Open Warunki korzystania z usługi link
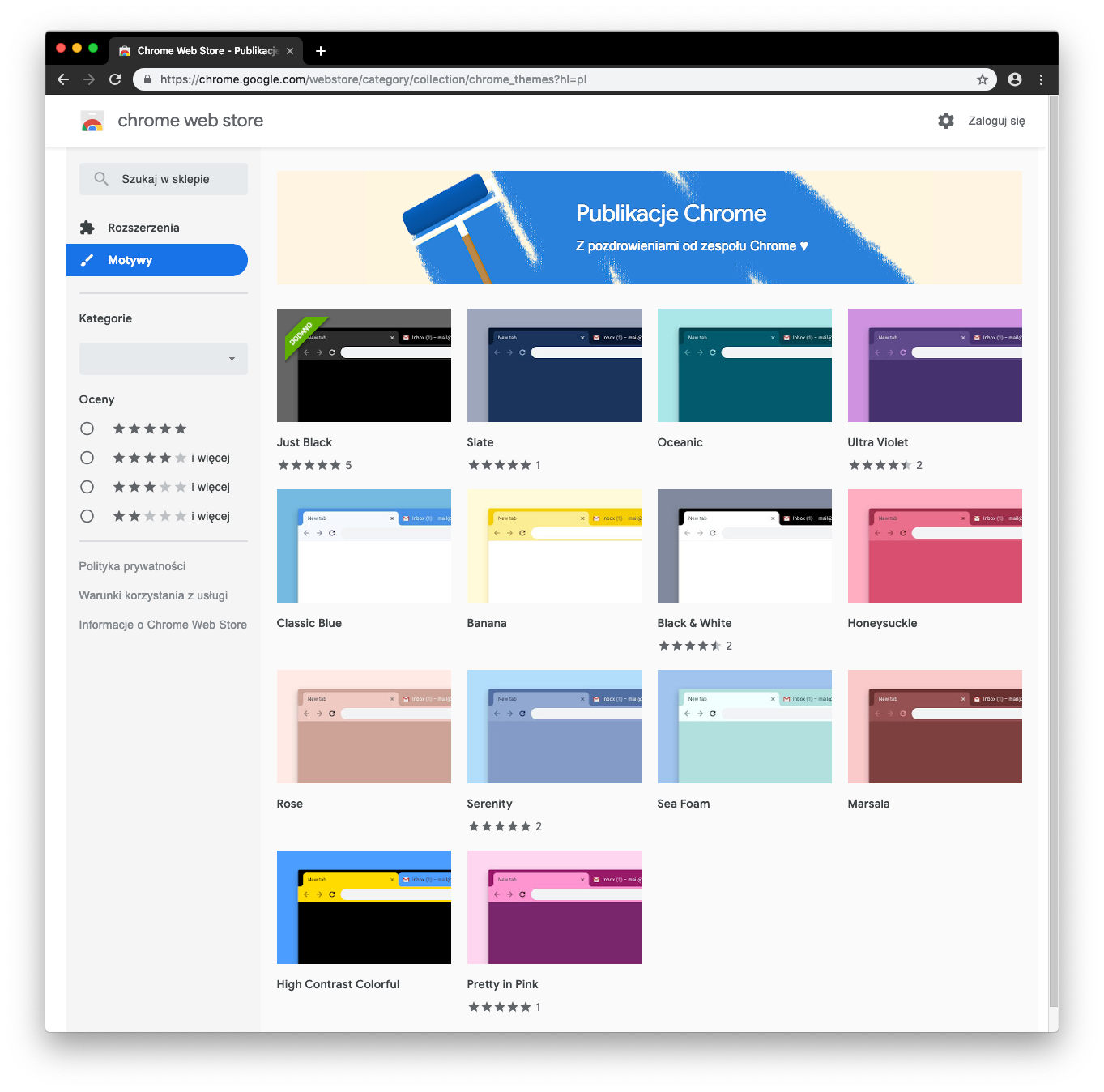 coord(153,595)
